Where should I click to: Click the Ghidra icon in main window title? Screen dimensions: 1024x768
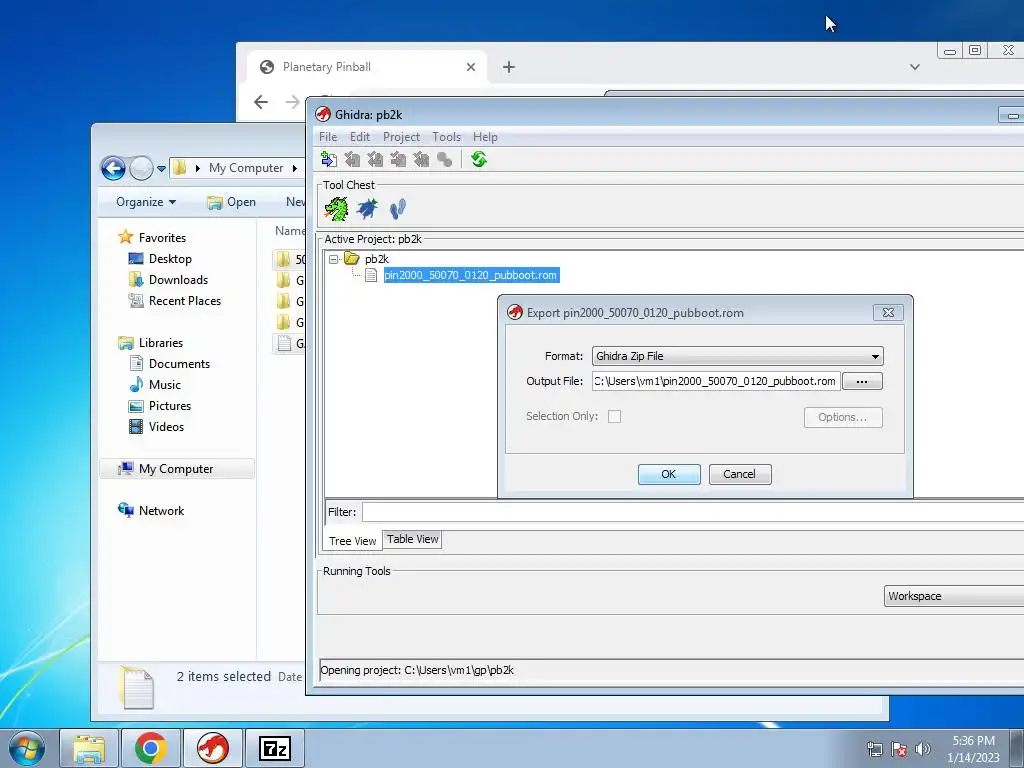323,114
